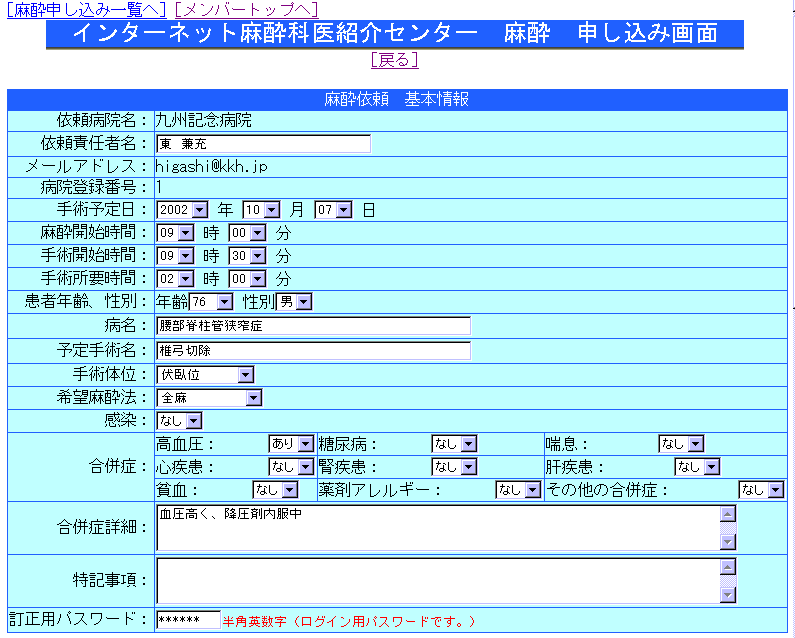795x638 pixels.
Task: Click the 訂正用パスワード password field
Action: (x=188, y=620)
